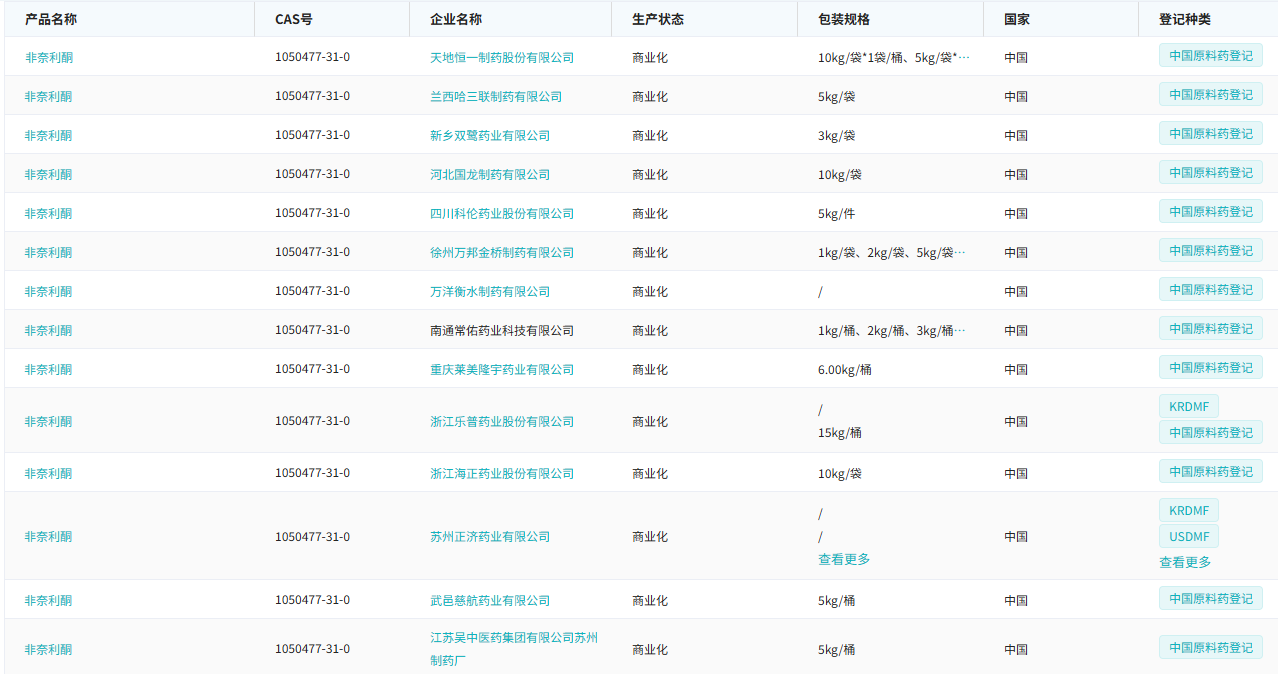Click the USDMF registration tag

1188,537
